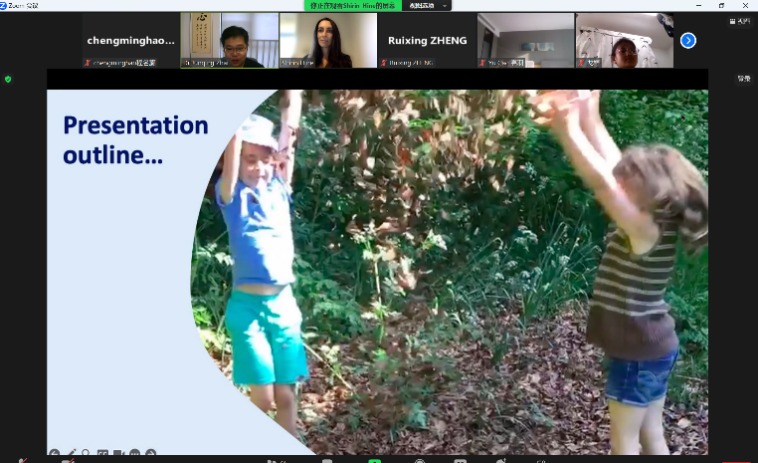Click the magnifier zoom icon on slide
This screenshot has width=758, height=463.
point(86,453)
